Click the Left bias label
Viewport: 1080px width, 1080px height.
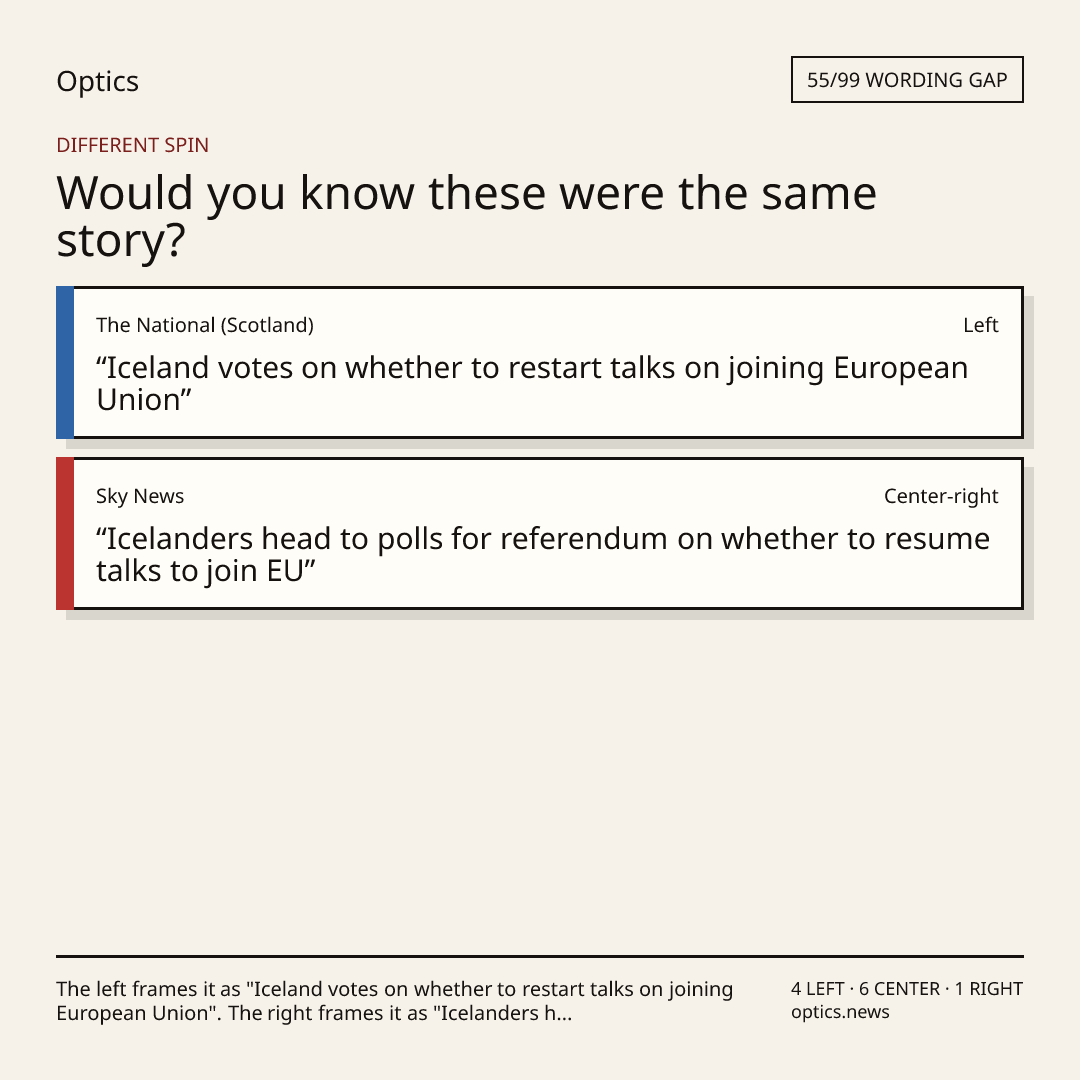(980, 325)
